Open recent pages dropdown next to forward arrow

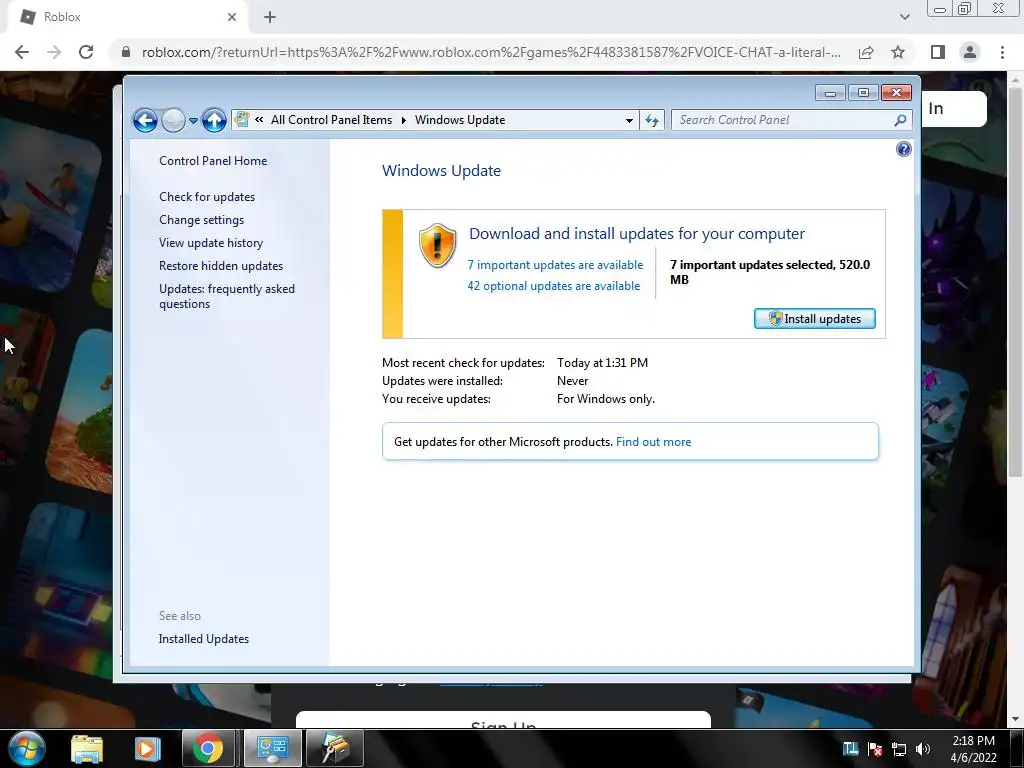tap(193, 121)
